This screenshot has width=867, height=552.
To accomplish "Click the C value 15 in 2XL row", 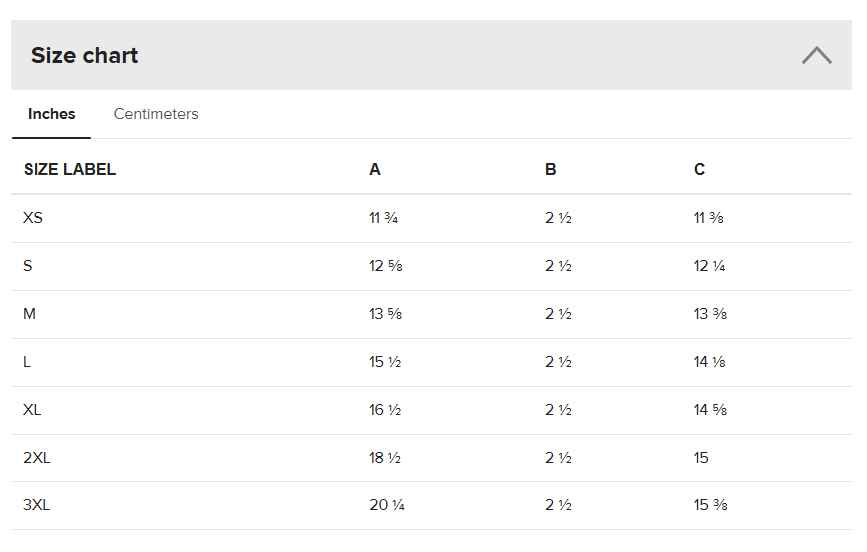I will 701,458.
